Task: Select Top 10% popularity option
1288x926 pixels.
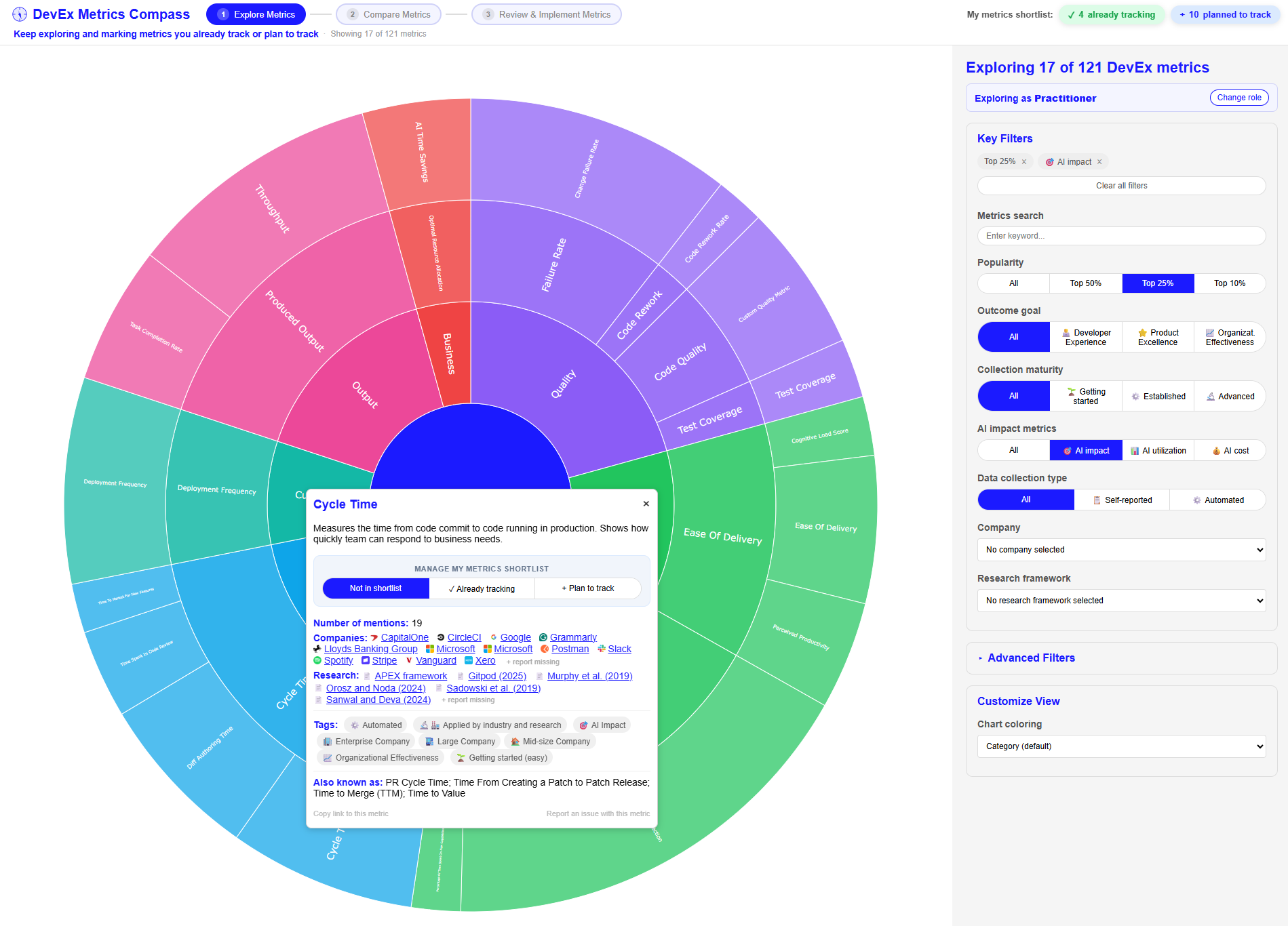Action: (1230, 283)
